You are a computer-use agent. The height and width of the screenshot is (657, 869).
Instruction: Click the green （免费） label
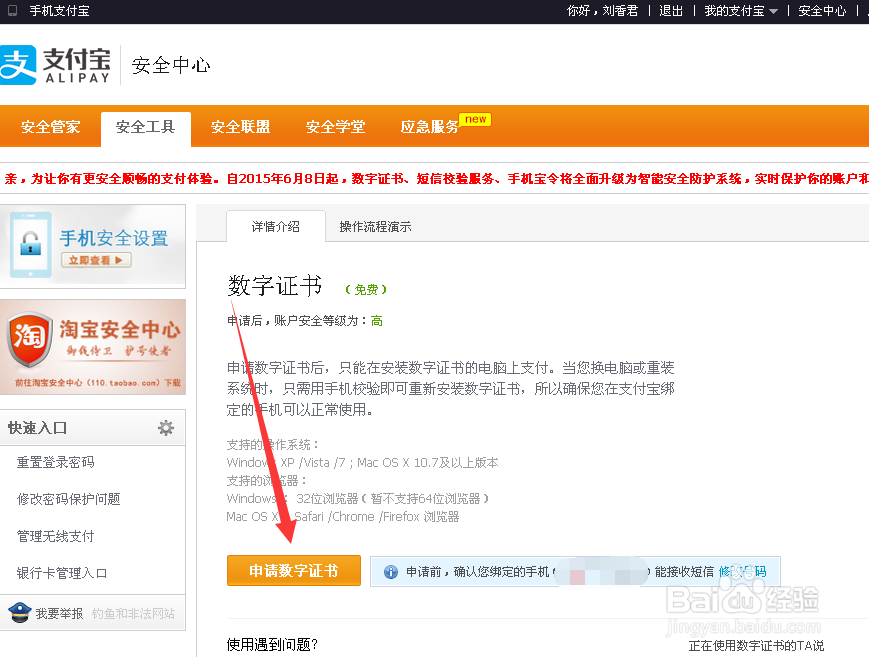pos(366,289)
